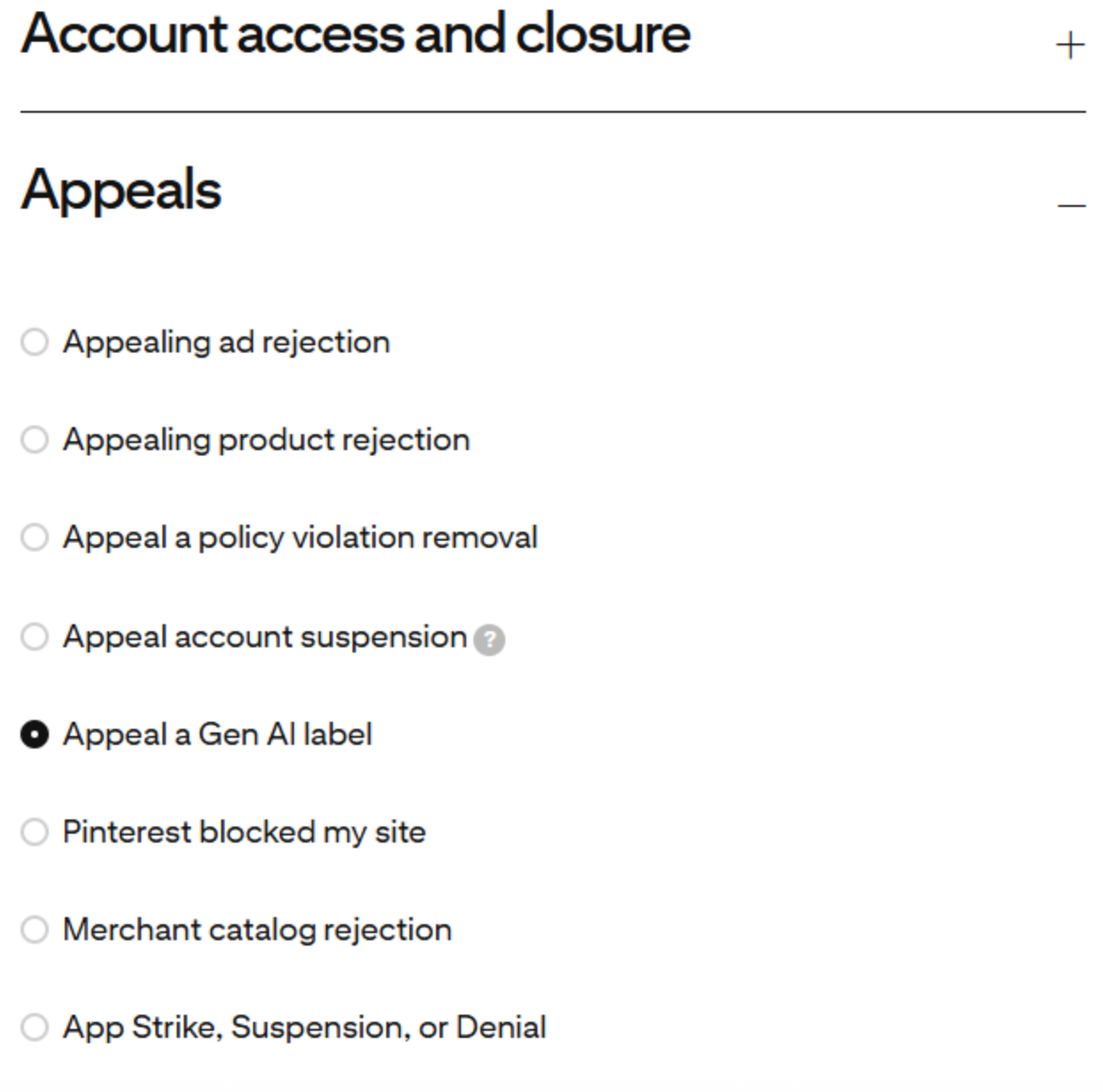Pick the App Strike, Suspension, or Denial radio
1103x1092 pixels.
click(35, 1027)
